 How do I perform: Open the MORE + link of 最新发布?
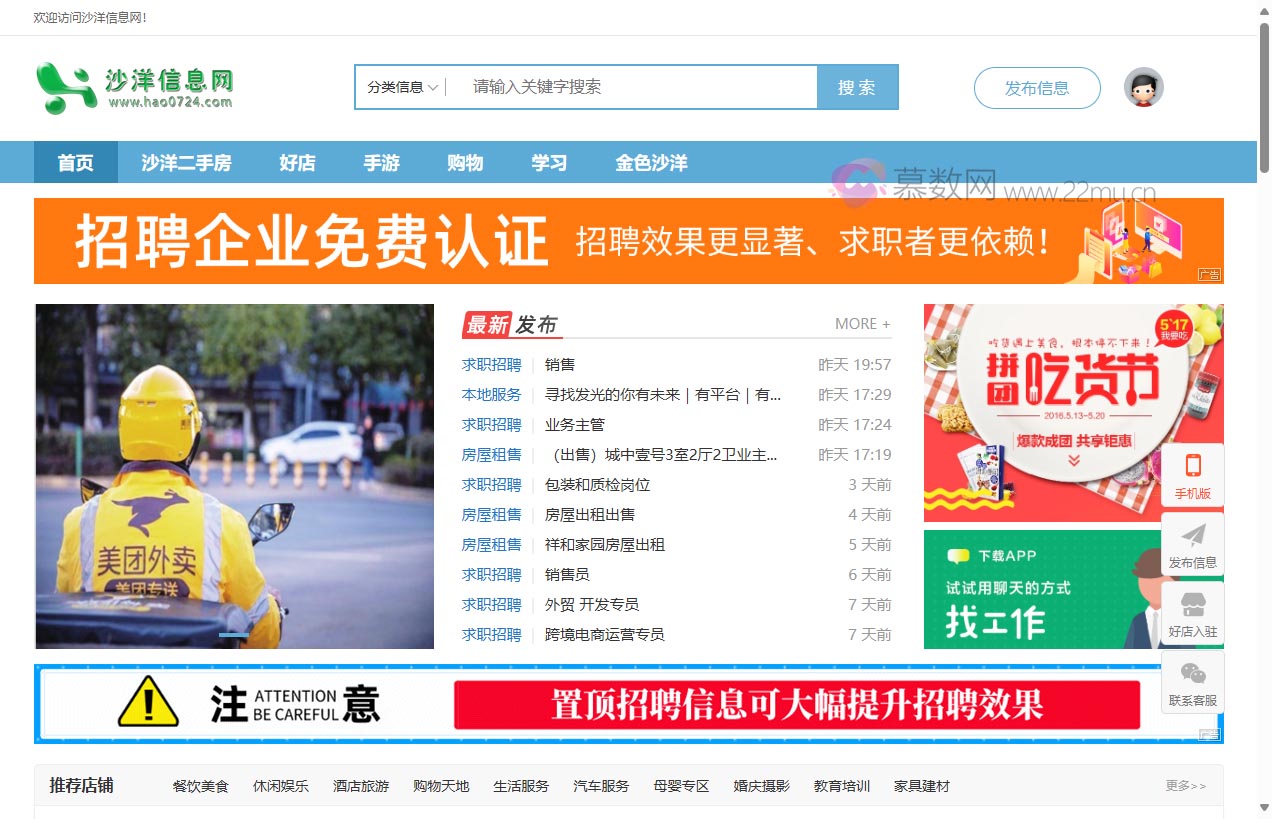coord(862,323)
